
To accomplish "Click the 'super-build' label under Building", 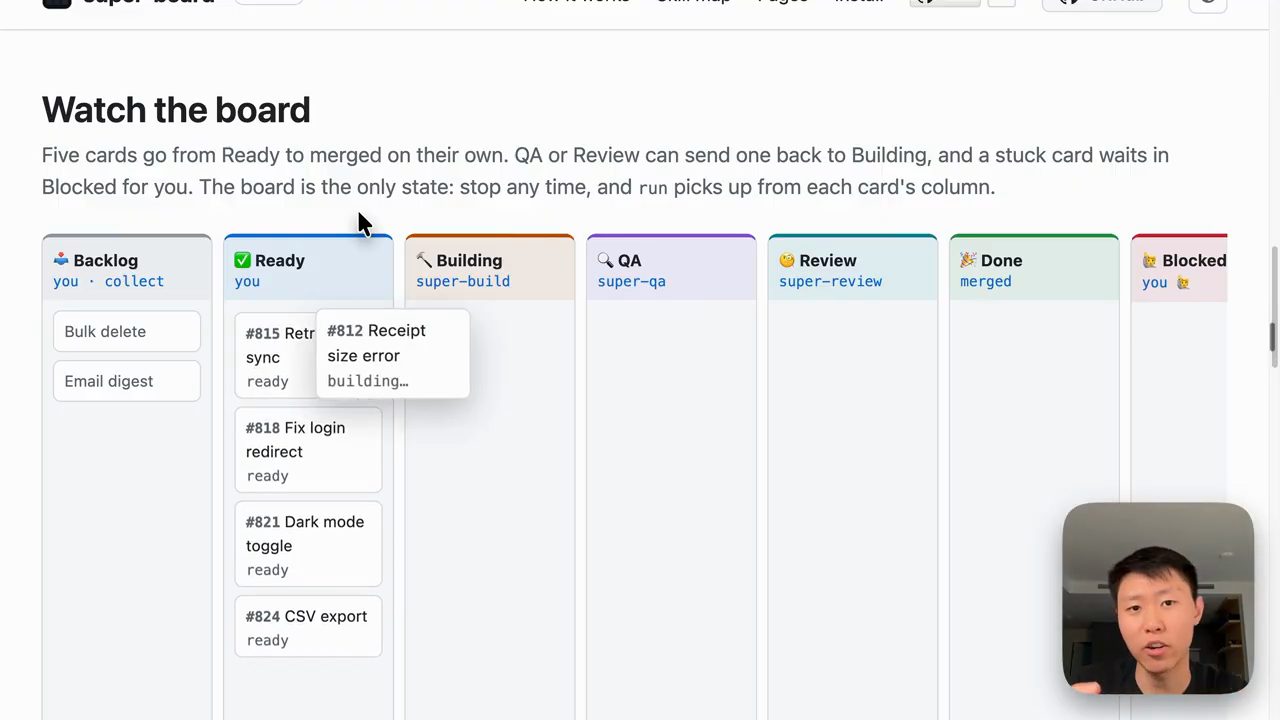I will pos(463,282).
